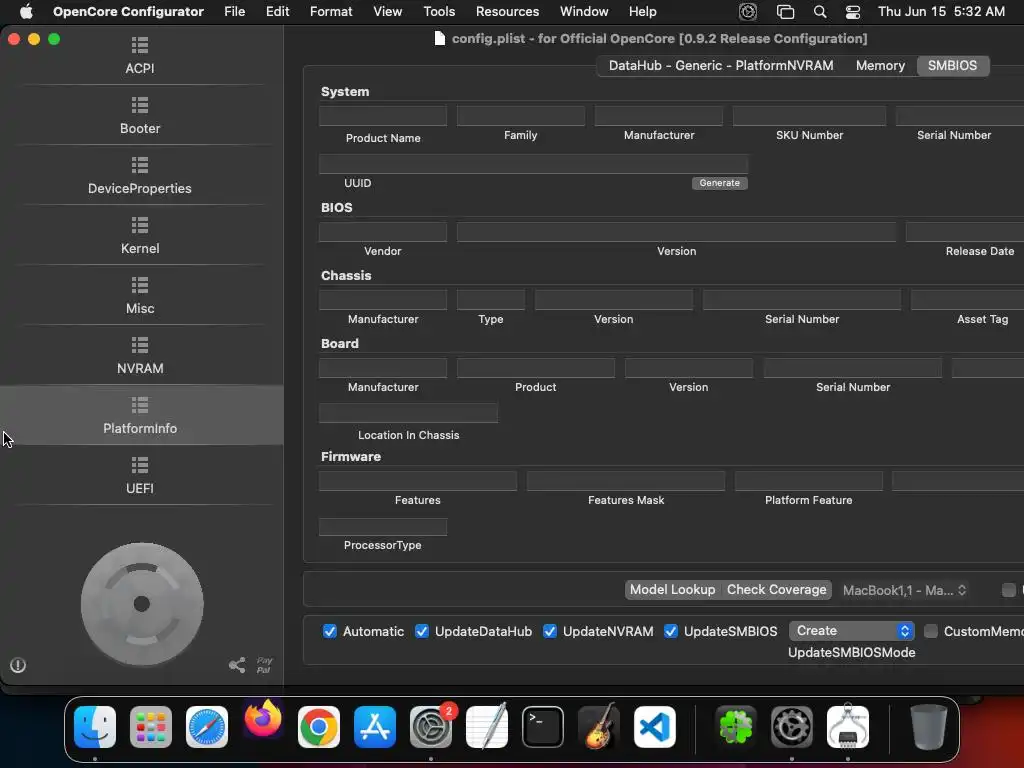Launch Safari from the Dock
Image resolution: width=1024 pixels, height=768 pixels.
pyautogui.click(x=207, y=727)
